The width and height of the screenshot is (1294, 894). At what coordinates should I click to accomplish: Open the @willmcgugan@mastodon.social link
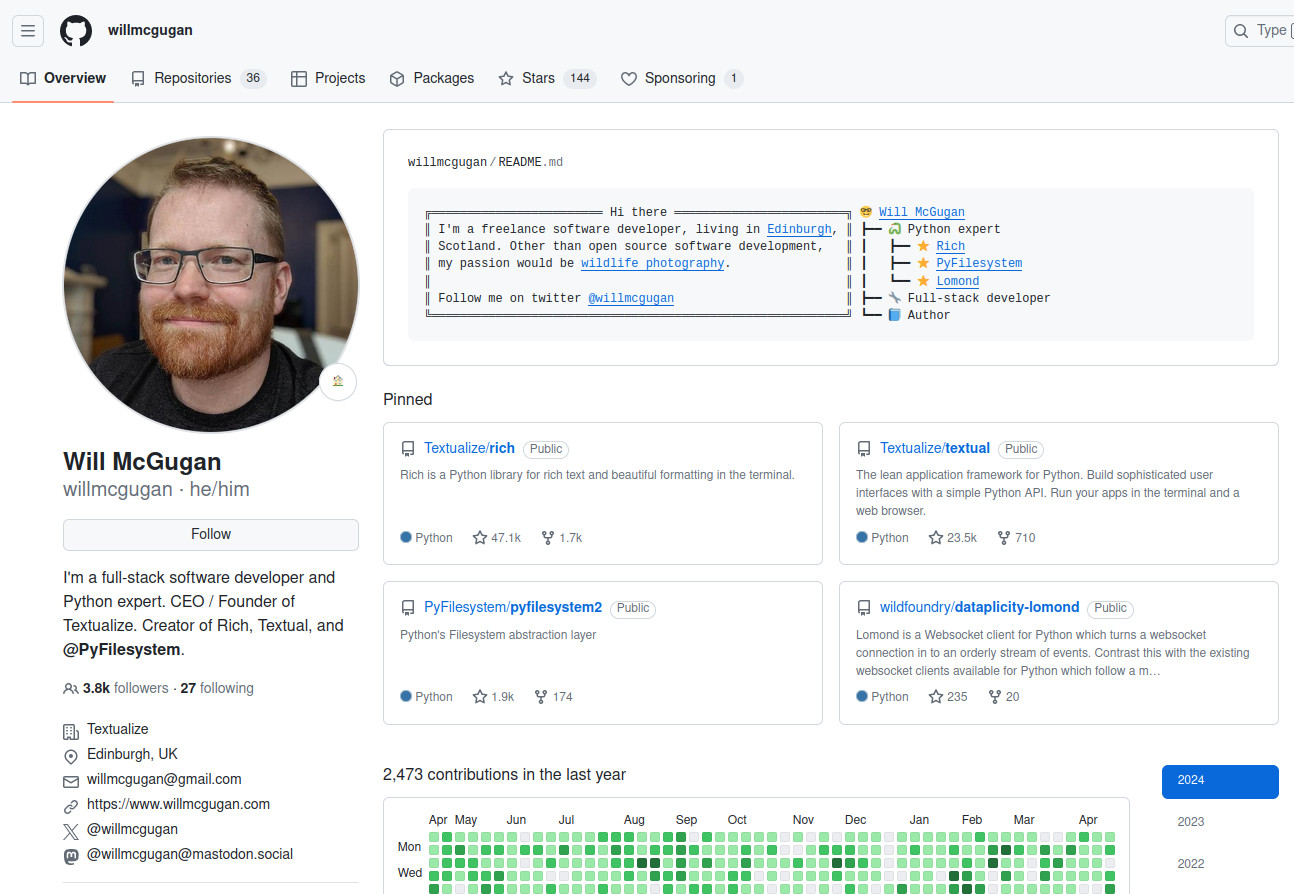coord(190,855)
